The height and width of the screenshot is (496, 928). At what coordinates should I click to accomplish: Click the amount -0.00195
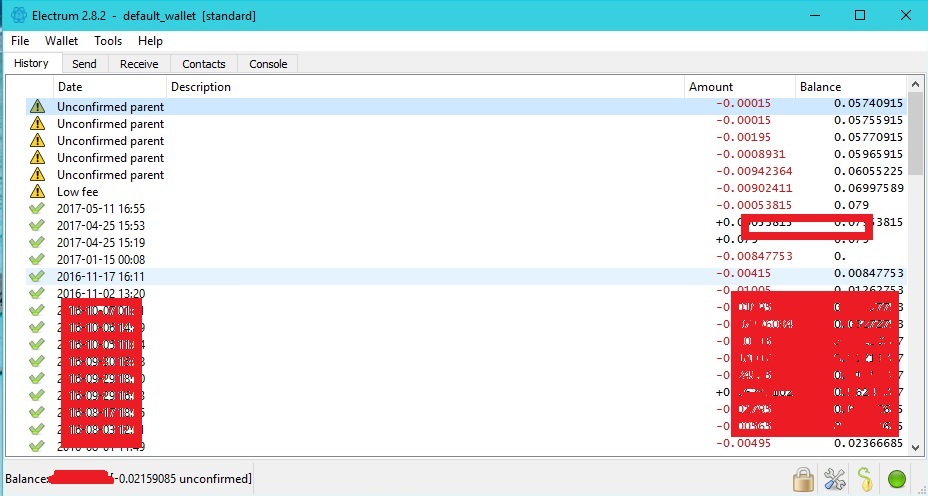click(743, 137)
